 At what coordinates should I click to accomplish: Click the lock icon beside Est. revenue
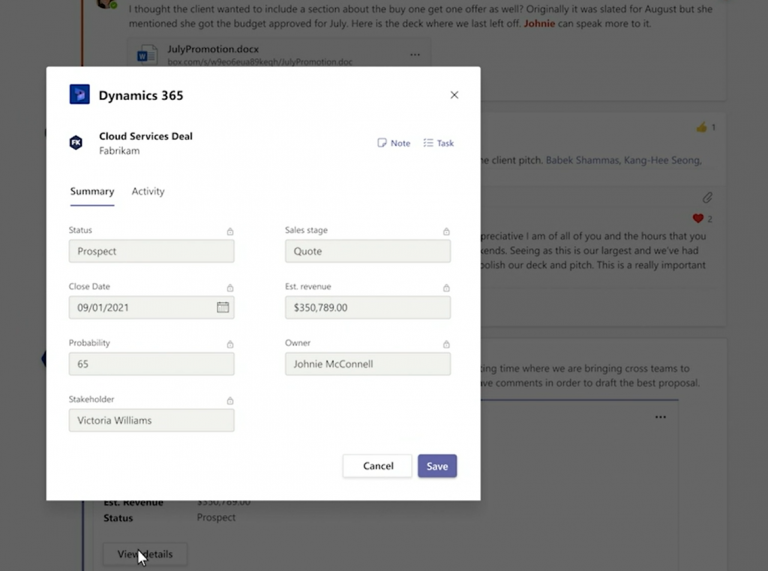(x=446, y=287)
